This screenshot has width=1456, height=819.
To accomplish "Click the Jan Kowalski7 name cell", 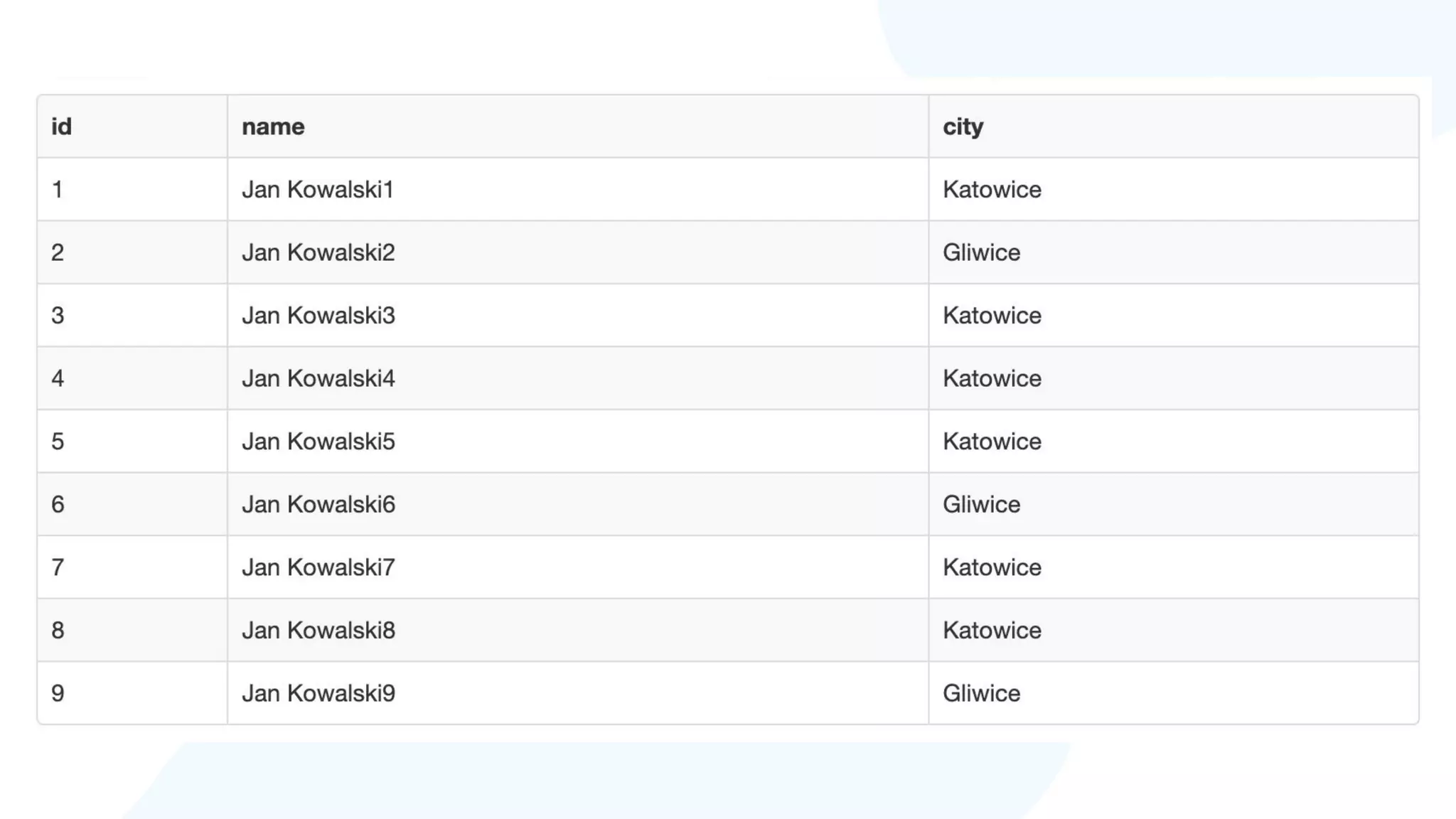I will (318, 567).
